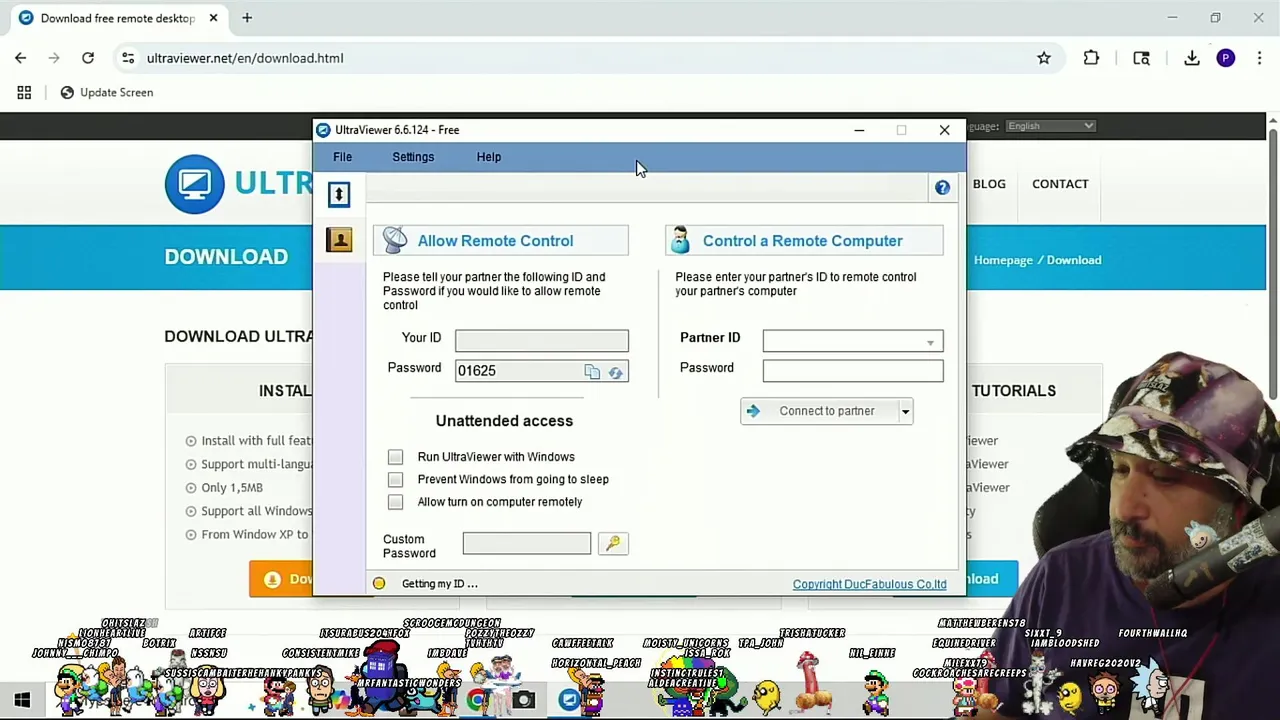
Task: Click the Getting my ID status text
Action: pyautogui.click(x=439, y=584)
